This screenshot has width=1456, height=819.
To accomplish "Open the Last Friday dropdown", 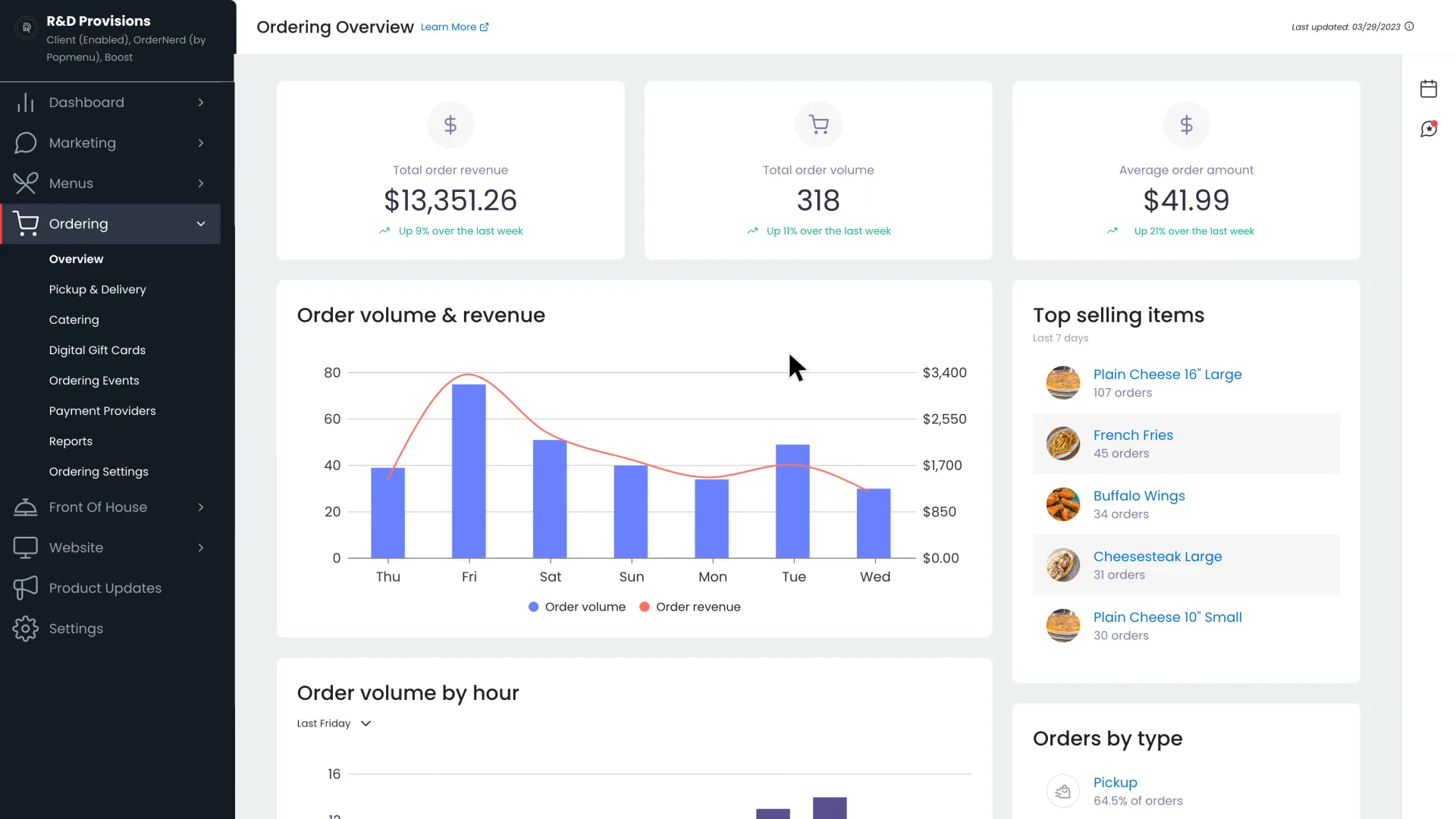I will click(334, 723).
